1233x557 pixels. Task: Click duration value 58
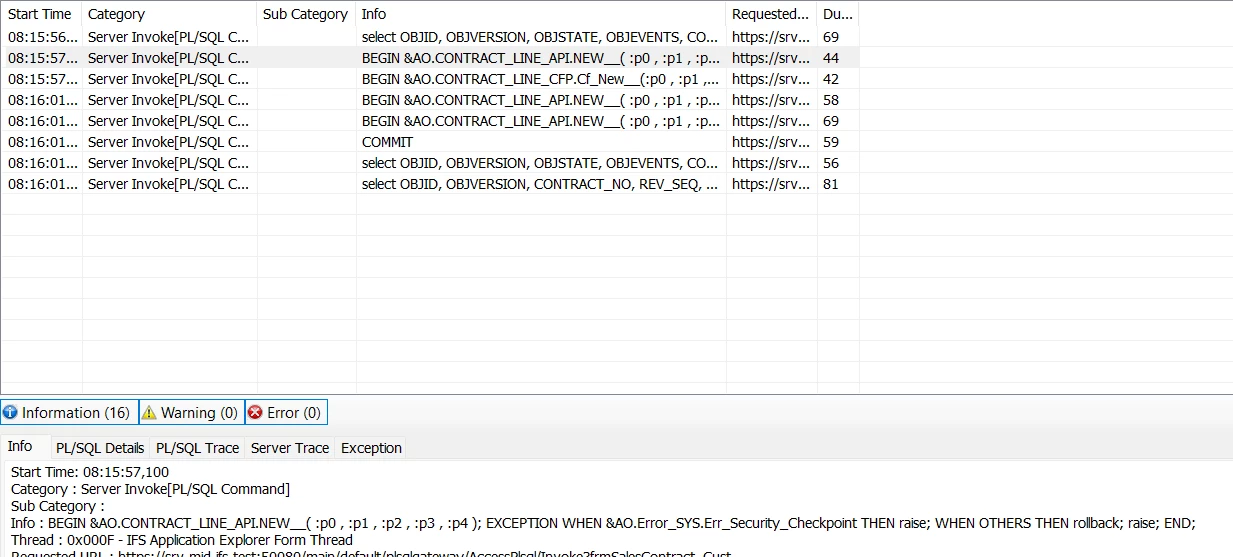831,100
